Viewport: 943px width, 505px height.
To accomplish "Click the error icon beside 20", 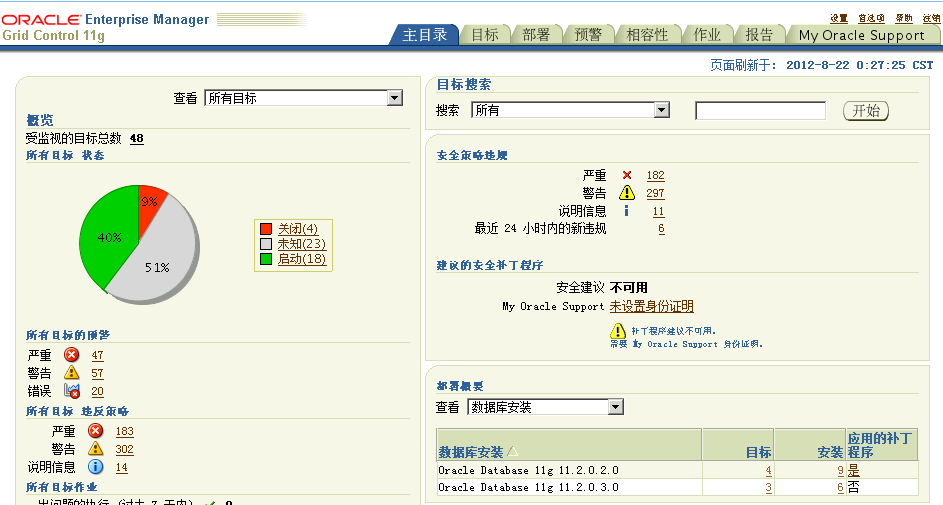I will coord(72,391).
